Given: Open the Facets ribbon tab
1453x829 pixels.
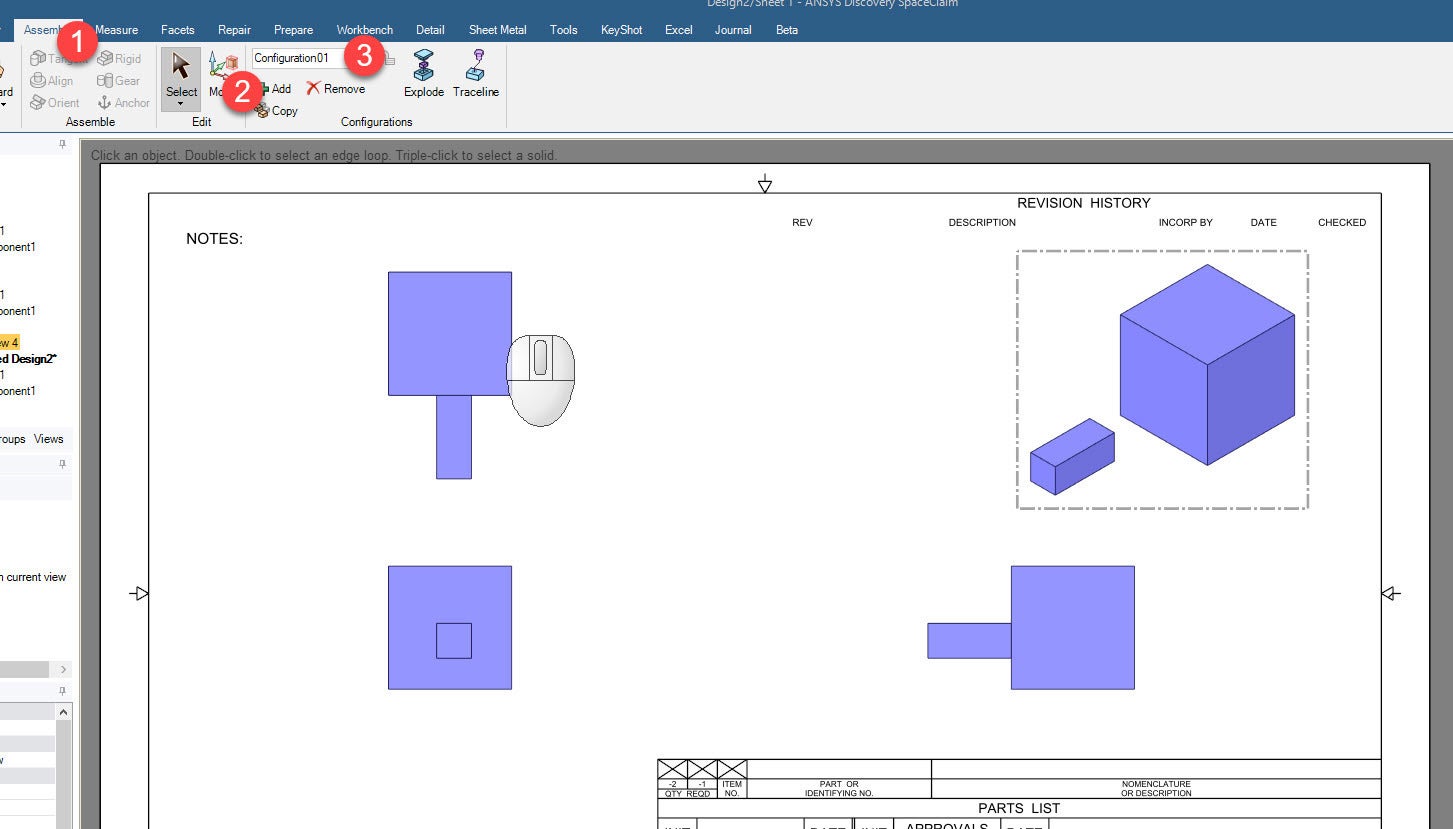Looking at the screenshot, I should [178, 30].
